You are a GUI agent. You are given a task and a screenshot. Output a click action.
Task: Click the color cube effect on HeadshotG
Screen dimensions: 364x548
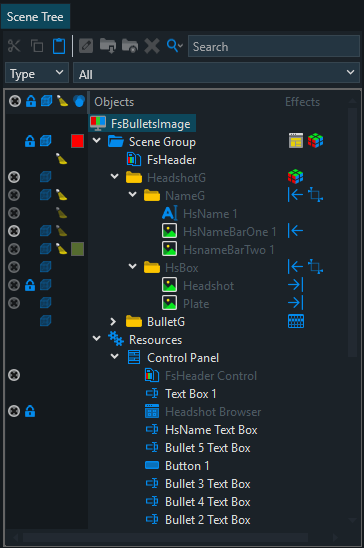coord(295,177)
